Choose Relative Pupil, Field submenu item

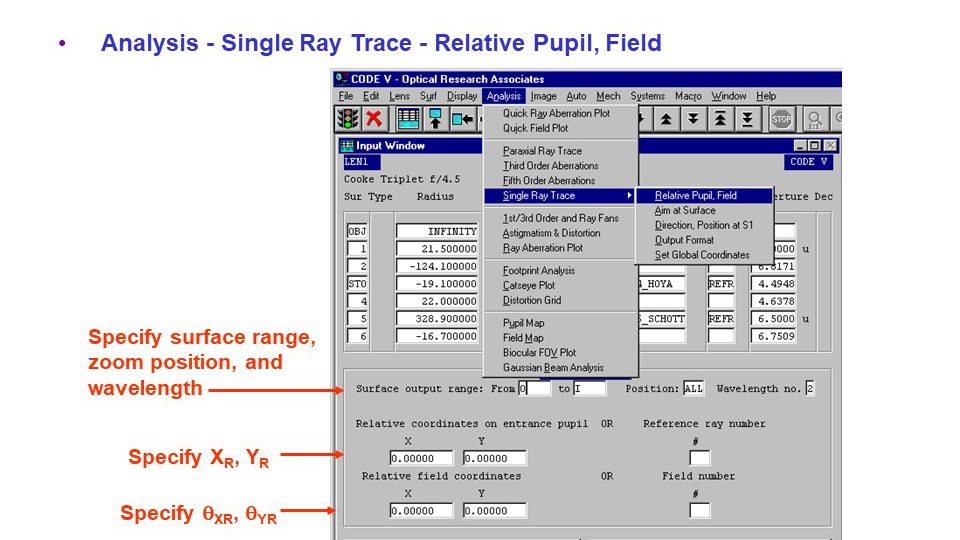pyautogui.click(x=705, y=195)
